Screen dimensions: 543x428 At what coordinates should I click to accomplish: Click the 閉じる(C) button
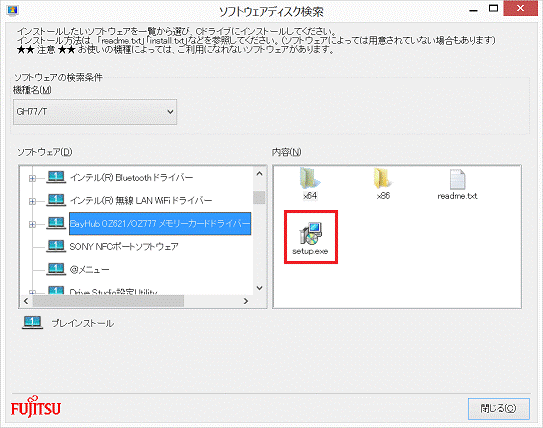coord(499,409)
